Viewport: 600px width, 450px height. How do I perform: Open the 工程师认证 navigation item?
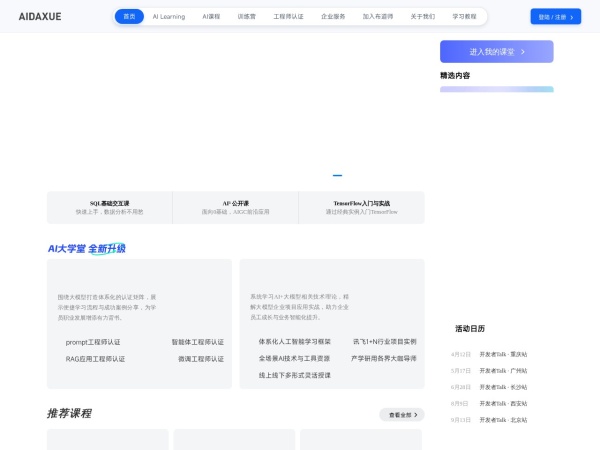[x=288, y=16]
